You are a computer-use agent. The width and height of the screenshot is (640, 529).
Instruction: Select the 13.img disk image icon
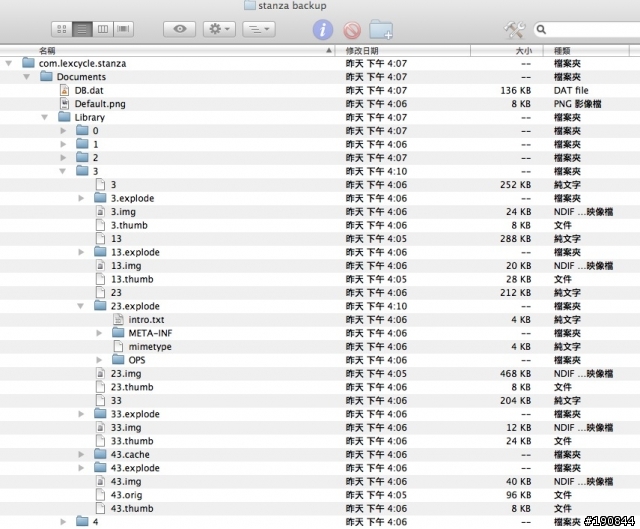(100, 265)
